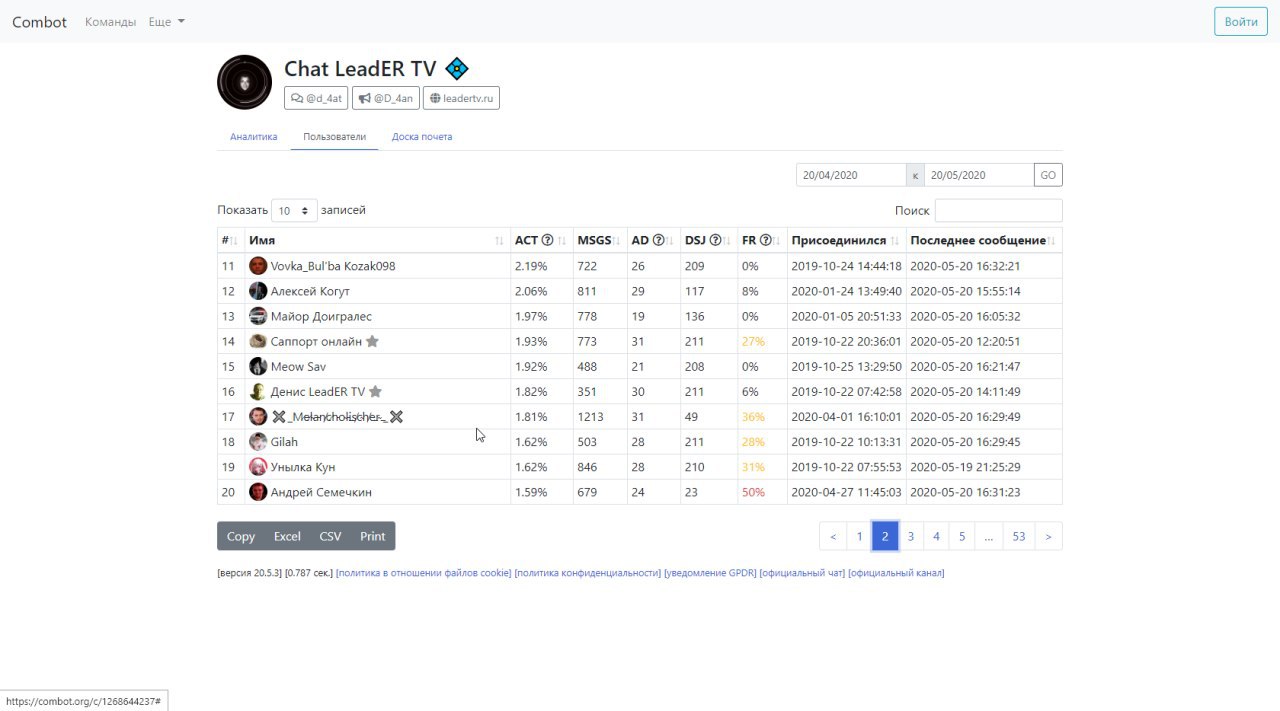Click the Copy export button
The height and width of the screenshot is (711, 1280).
coord(241,536)
